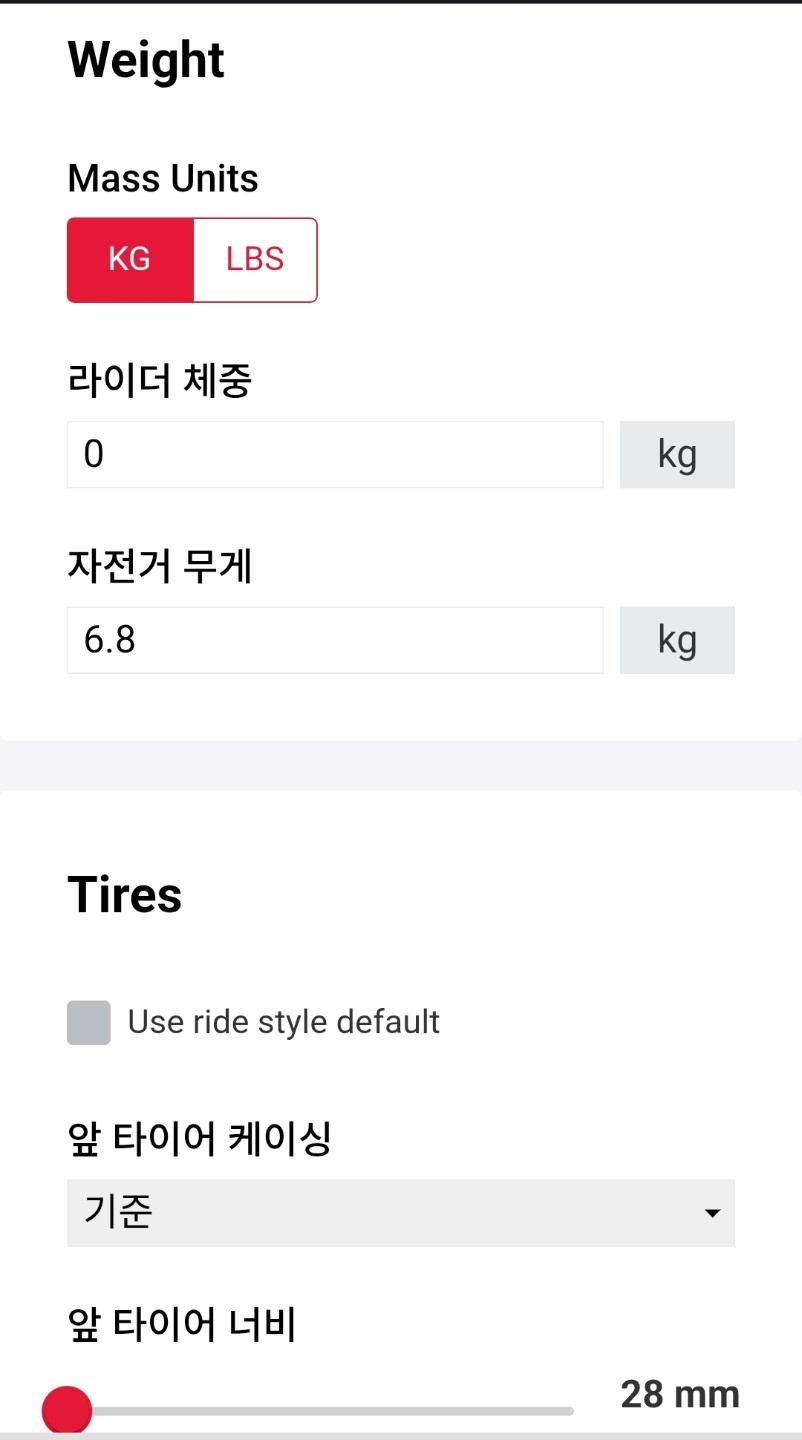Switch mass units to LBS
This screenshot has width=802, height=1440.
coord(255,260)
